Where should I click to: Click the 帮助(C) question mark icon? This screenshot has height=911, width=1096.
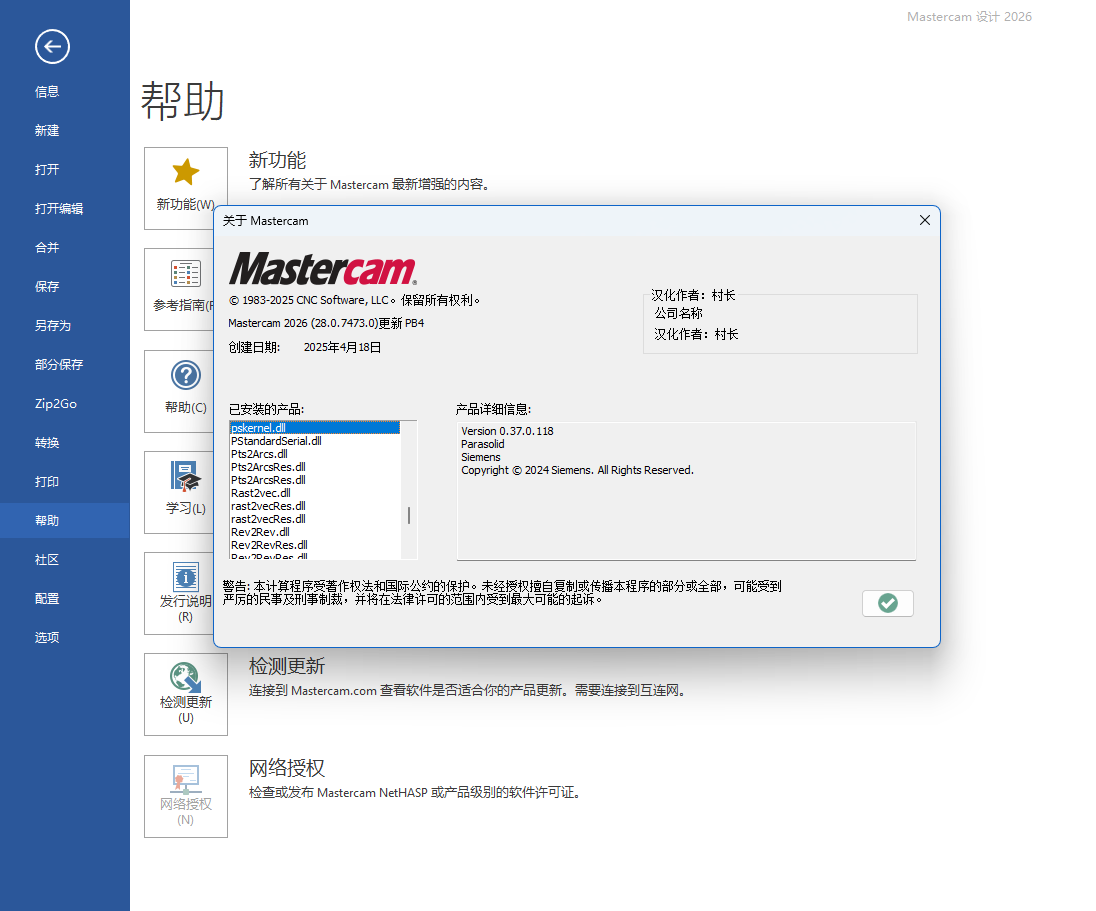tap(185, 375)
